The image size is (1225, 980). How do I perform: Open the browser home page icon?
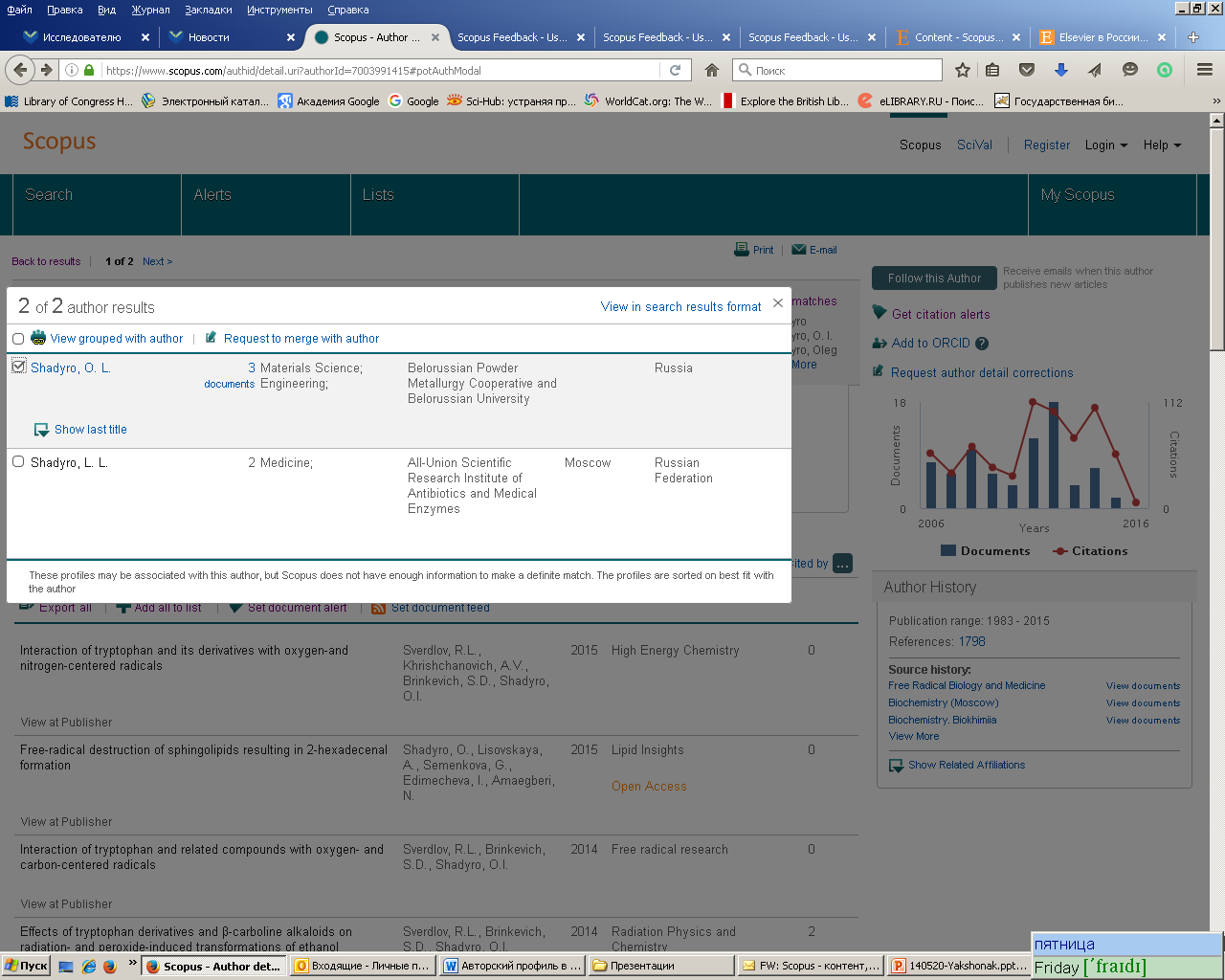[x=712, y=70]
